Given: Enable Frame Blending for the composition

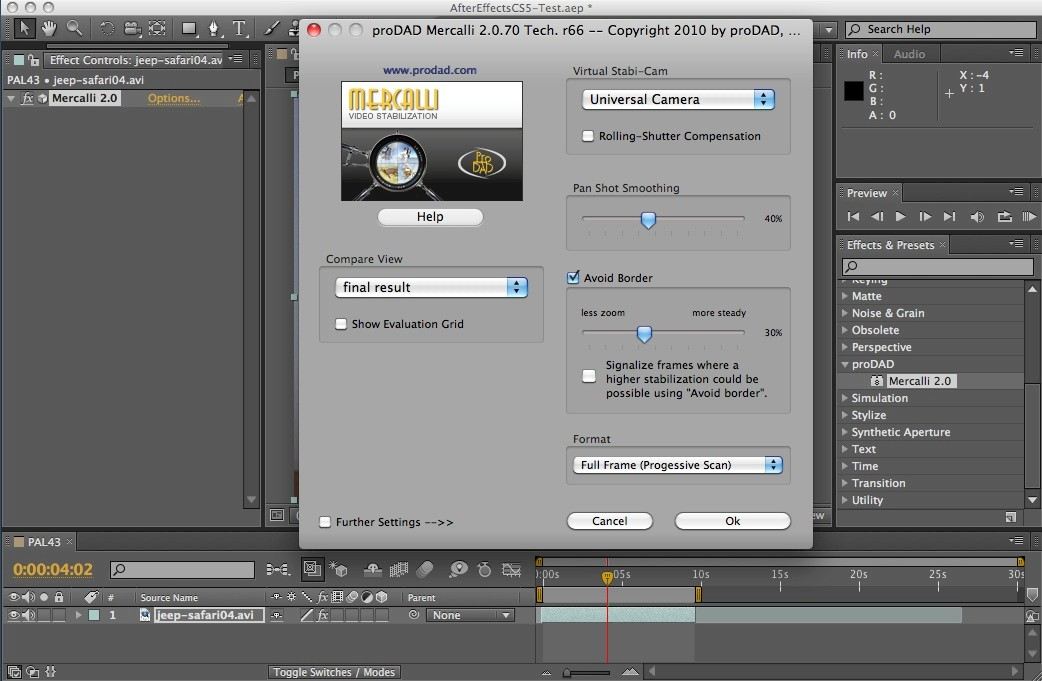Looking at the screenshot, I should (399, 569).
